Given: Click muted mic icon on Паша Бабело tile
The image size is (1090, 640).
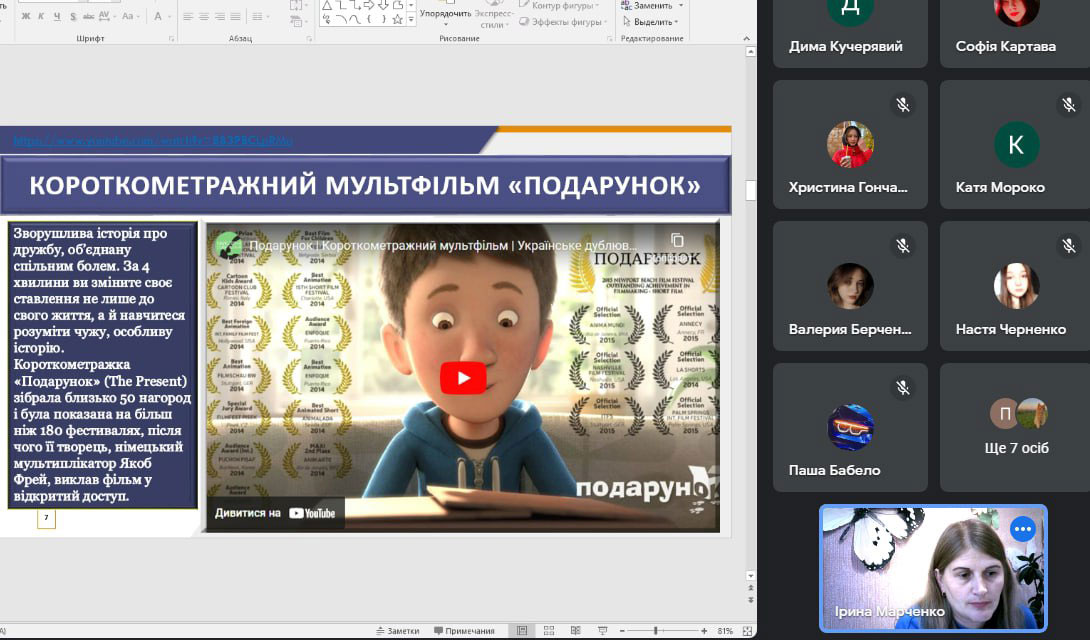Looking at the screenshot, I should click(902, 388).
